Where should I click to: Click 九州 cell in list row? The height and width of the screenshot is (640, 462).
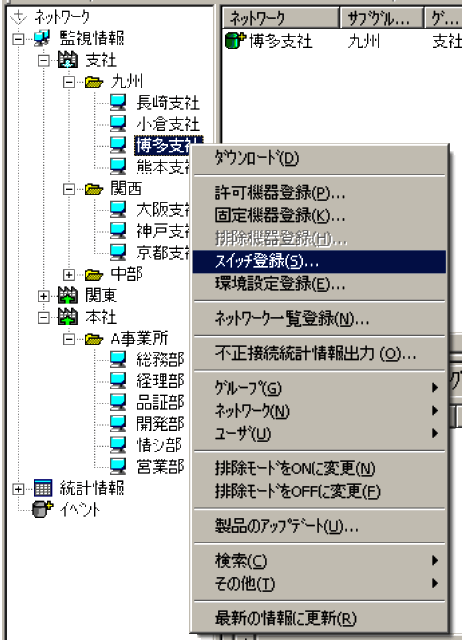click(x=364, y=41)
